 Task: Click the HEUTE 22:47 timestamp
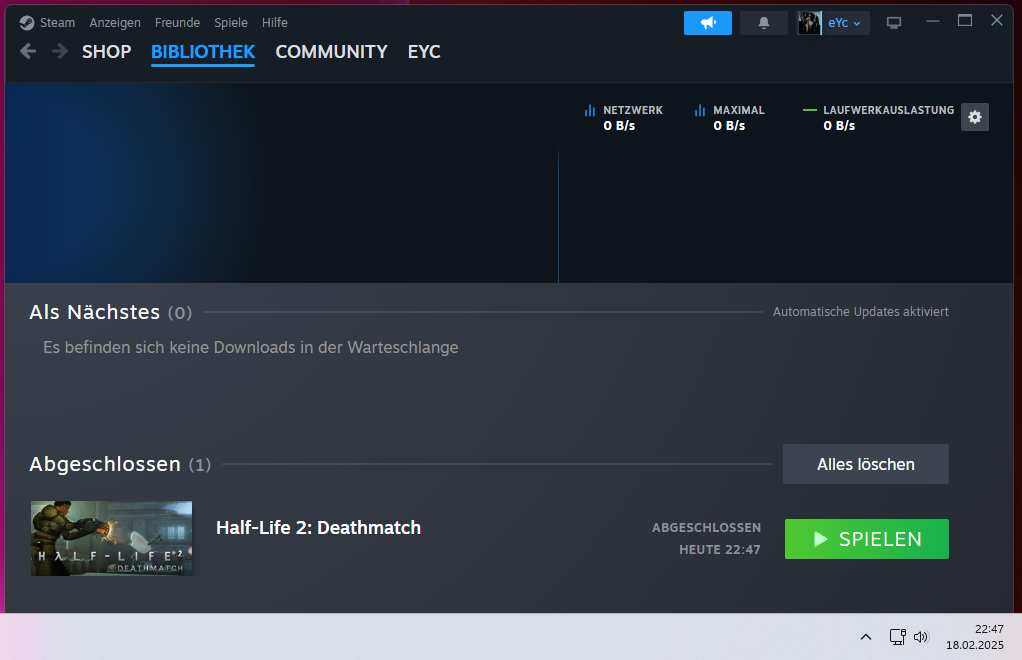[x=720, y=550]
